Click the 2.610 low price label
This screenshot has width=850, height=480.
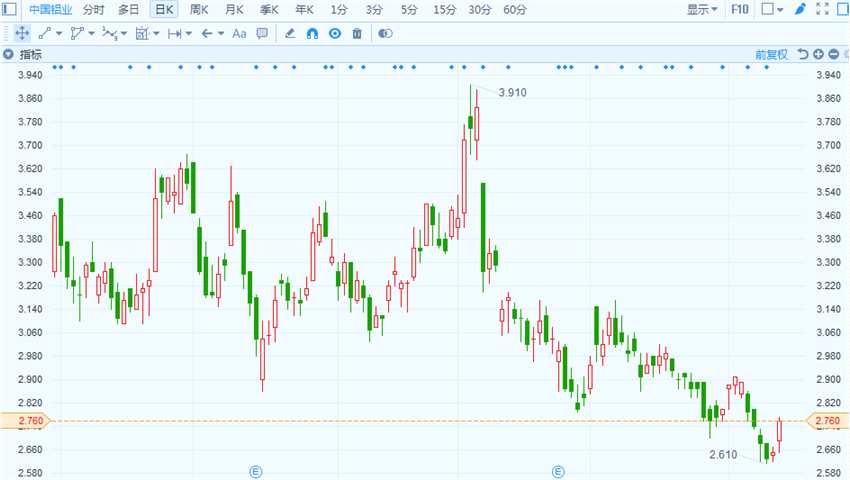pyautogui.click(x=723, y=455)
